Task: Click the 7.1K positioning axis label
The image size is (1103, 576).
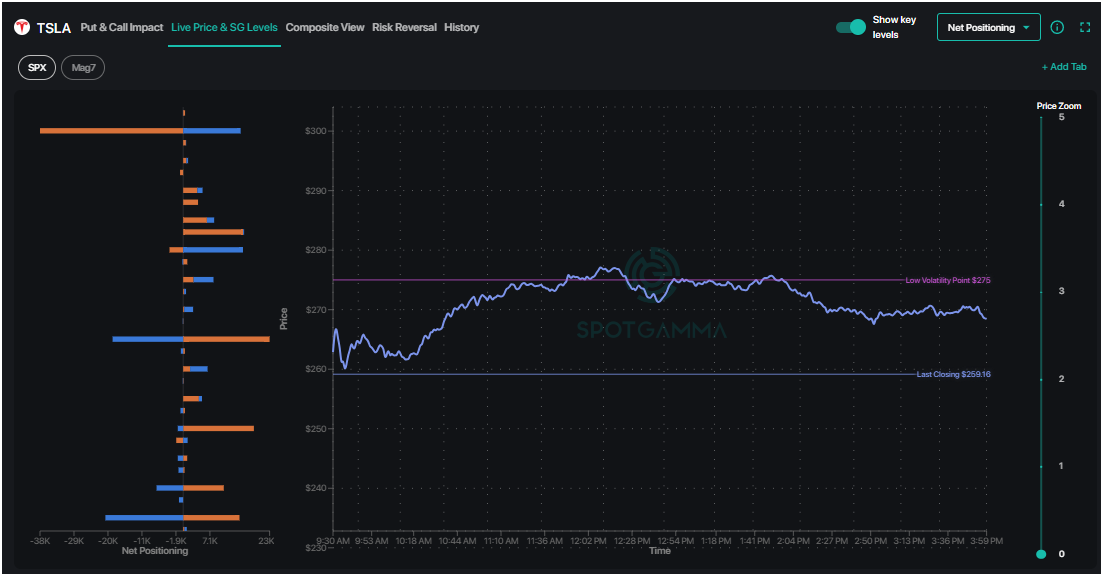Action: pyautogui.click(x=210, y=541)
